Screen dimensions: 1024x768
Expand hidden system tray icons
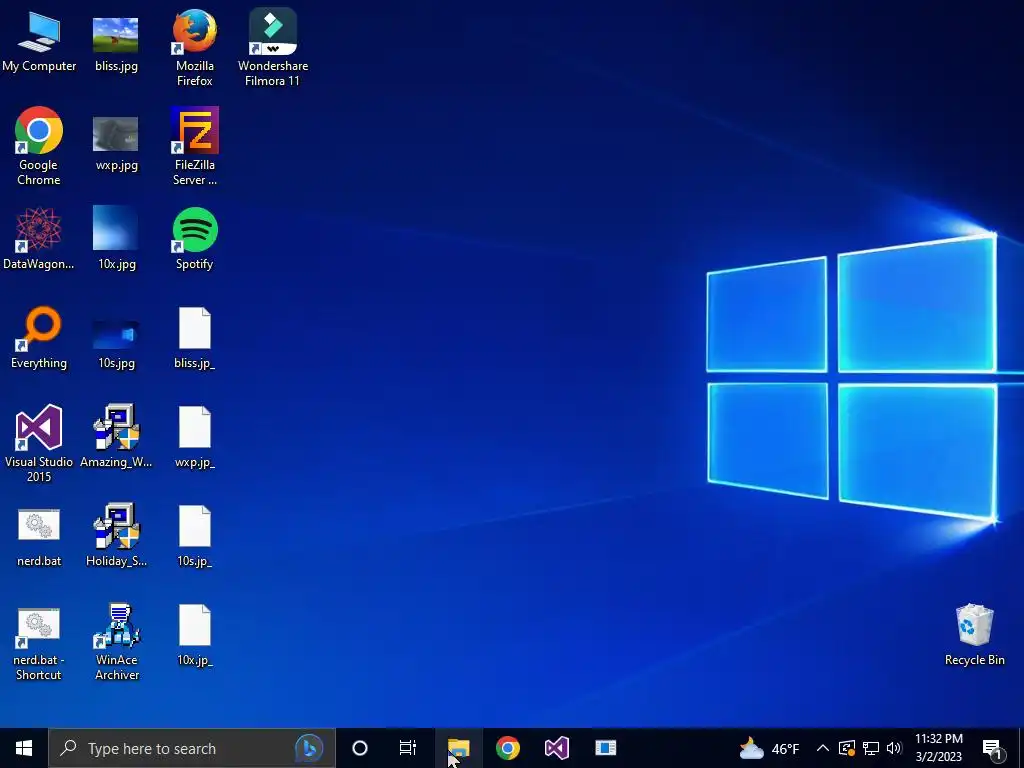pos(823,748)
